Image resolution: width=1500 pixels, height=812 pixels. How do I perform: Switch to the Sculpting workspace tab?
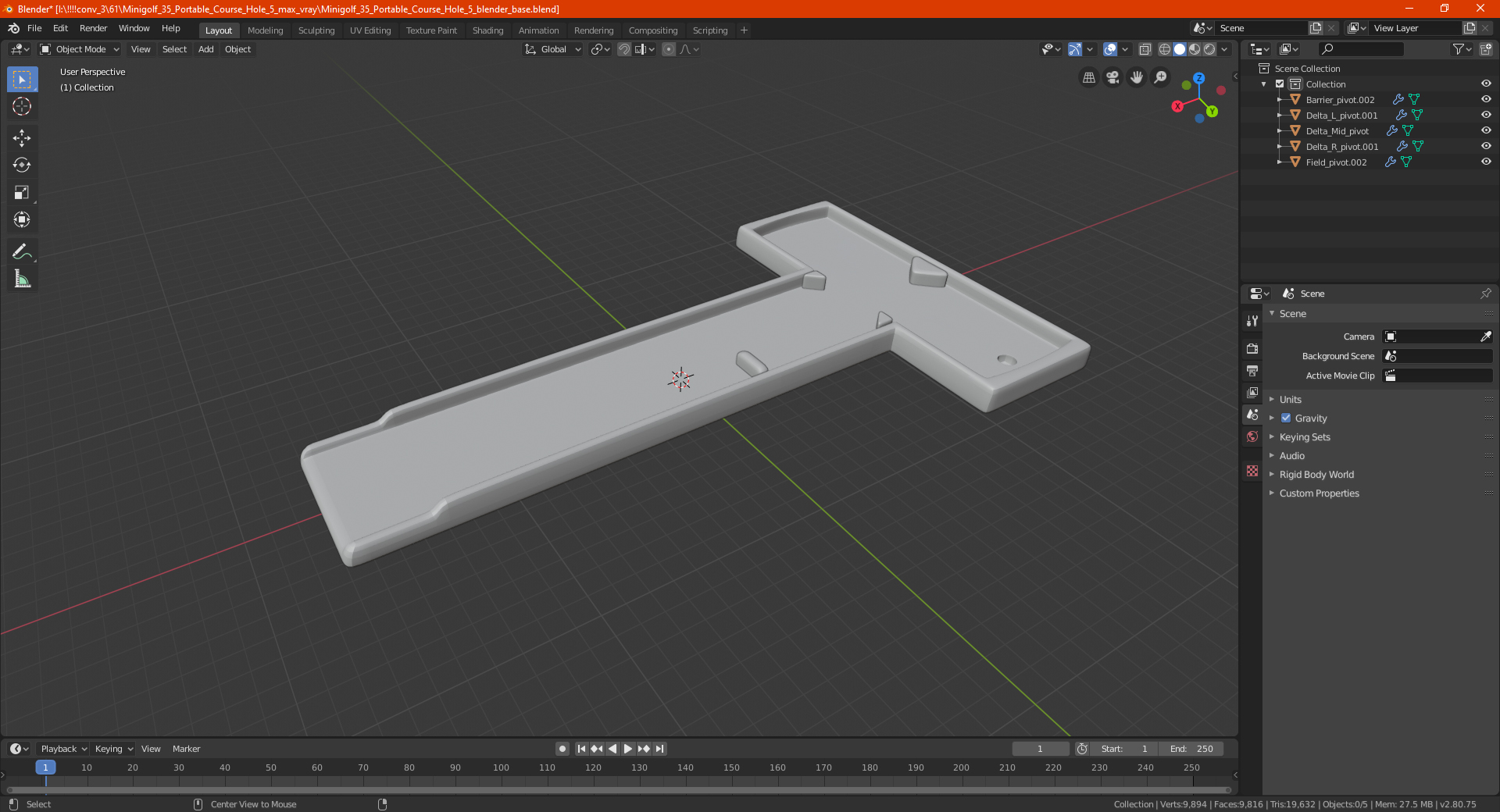point(316,30)
